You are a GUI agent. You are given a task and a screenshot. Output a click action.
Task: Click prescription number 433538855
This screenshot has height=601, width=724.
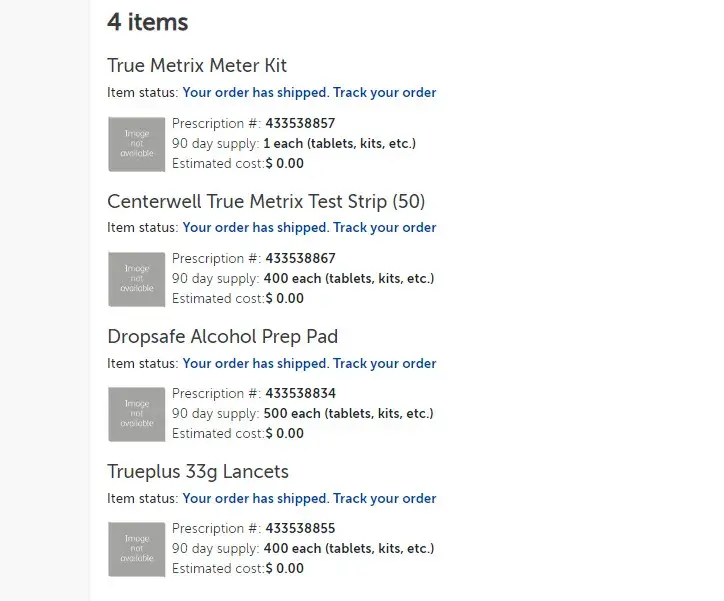coord(300,529)
